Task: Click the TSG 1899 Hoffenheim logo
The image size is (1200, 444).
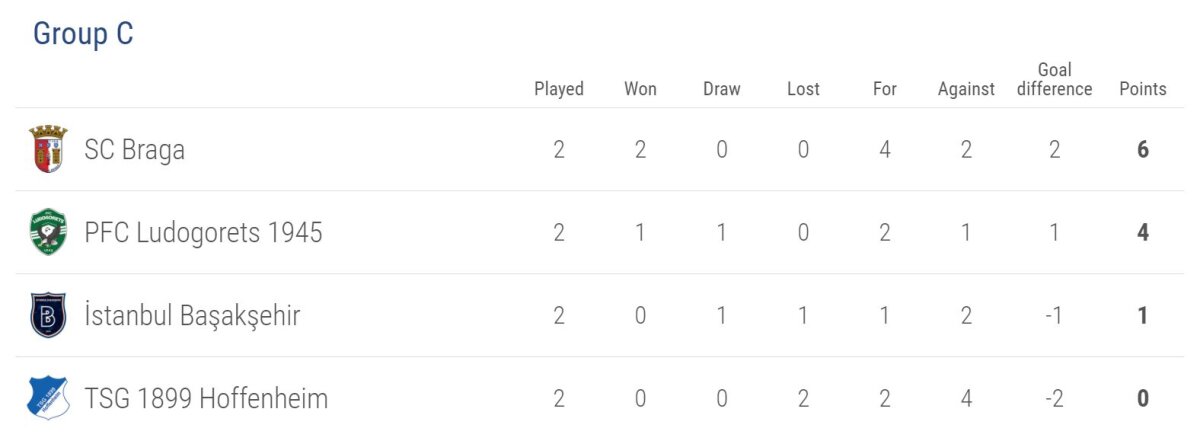Action: 48,399
